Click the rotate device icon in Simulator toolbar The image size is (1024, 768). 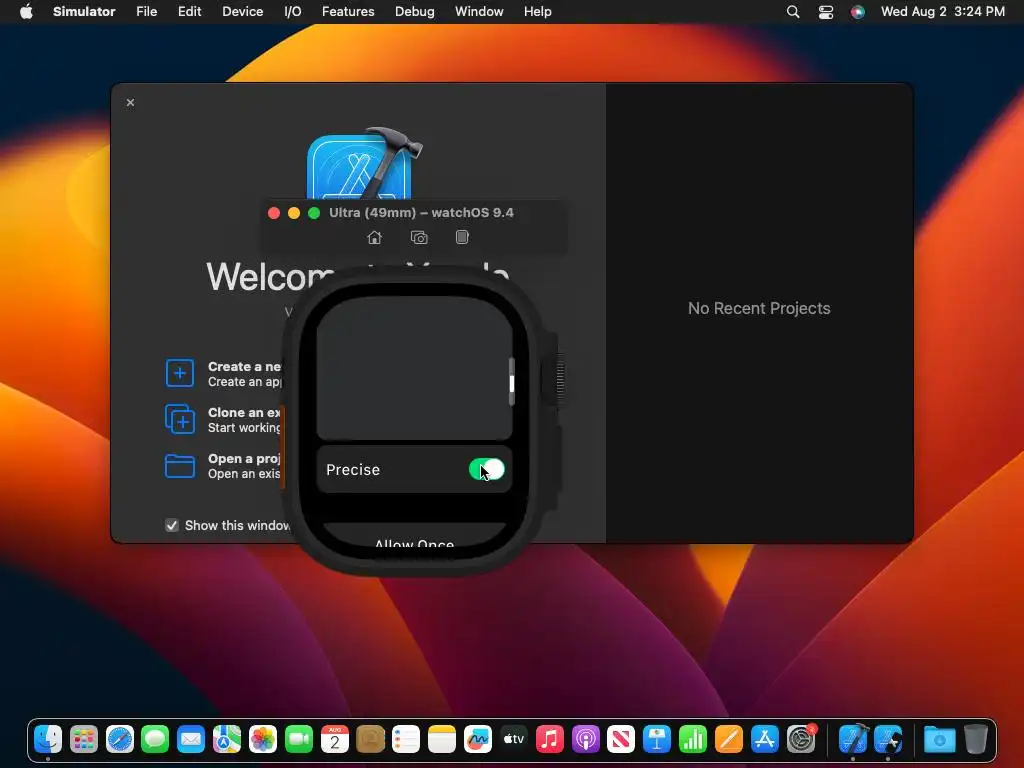462,237
